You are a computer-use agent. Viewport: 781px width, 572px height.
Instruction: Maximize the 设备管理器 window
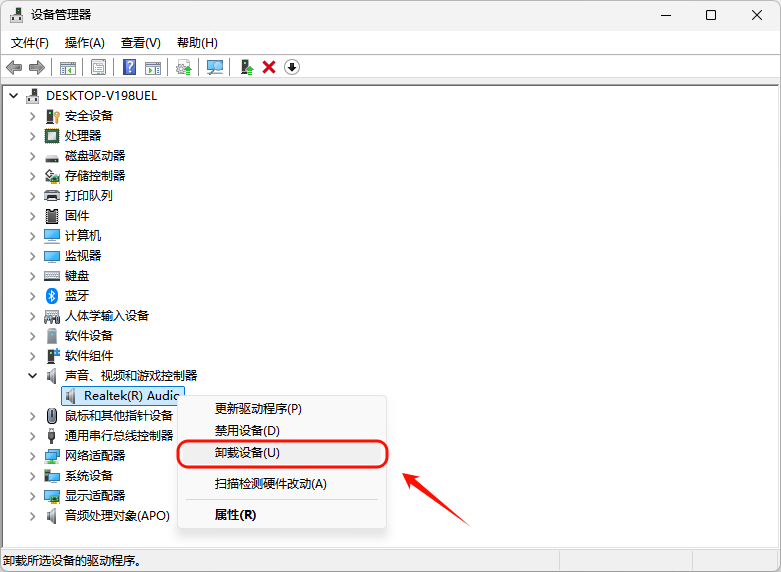[711, 15]
